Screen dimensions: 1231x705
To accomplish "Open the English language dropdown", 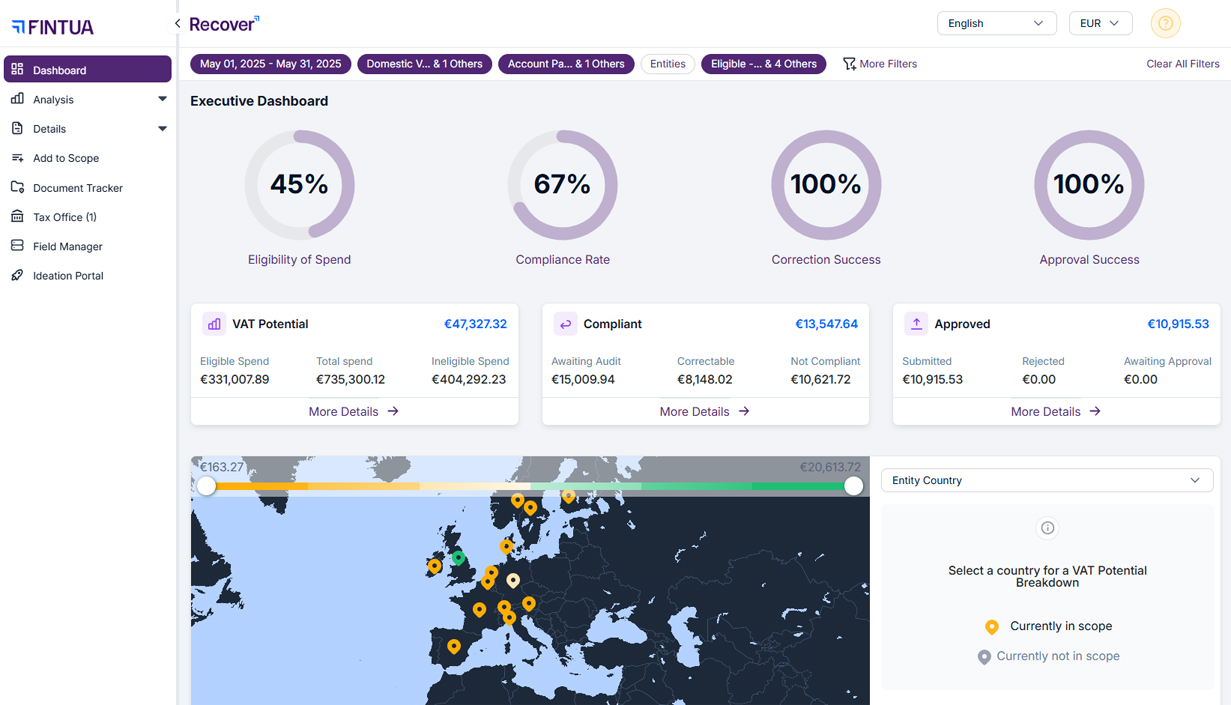I will 996,23.
